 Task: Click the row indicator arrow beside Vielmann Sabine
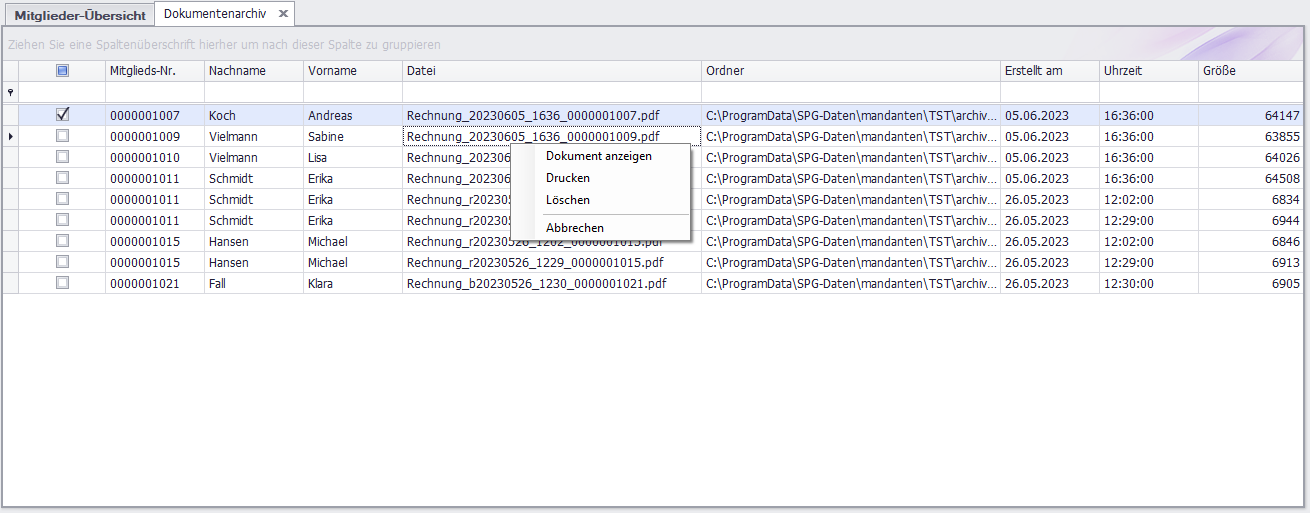click(x=10, y=136)
